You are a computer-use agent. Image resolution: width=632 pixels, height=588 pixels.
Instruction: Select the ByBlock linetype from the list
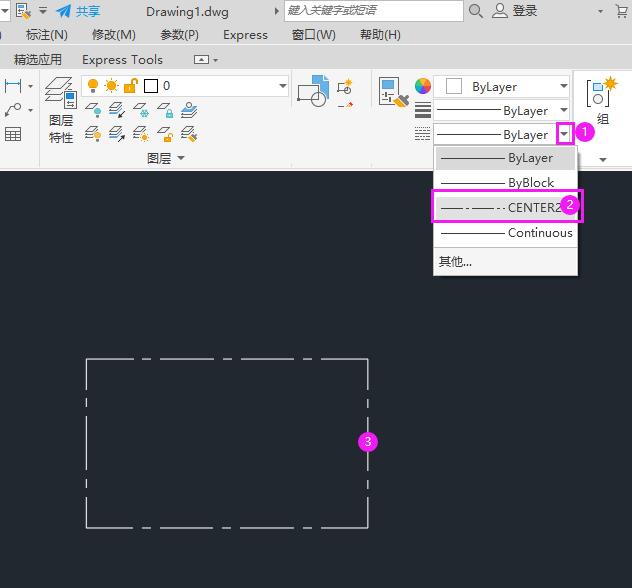(x=505, y=183)
